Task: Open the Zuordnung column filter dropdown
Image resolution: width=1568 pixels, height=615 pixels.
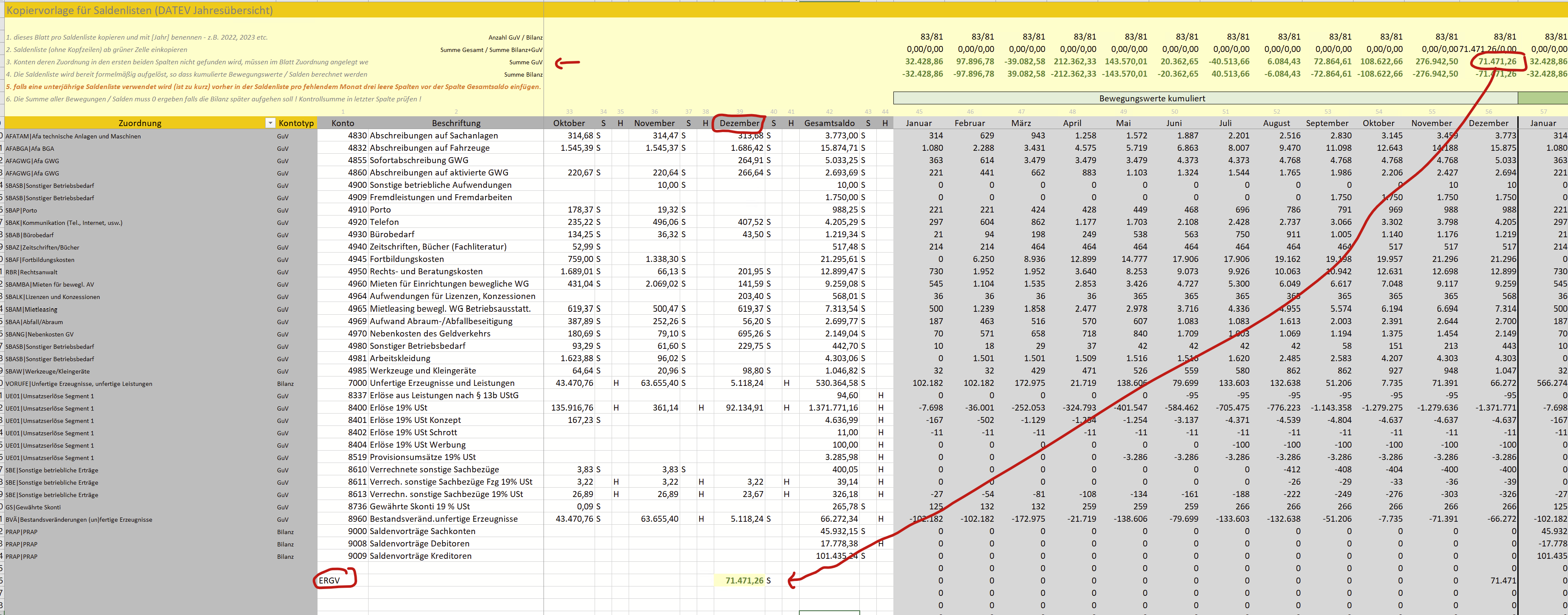Action: coord(270,123)
